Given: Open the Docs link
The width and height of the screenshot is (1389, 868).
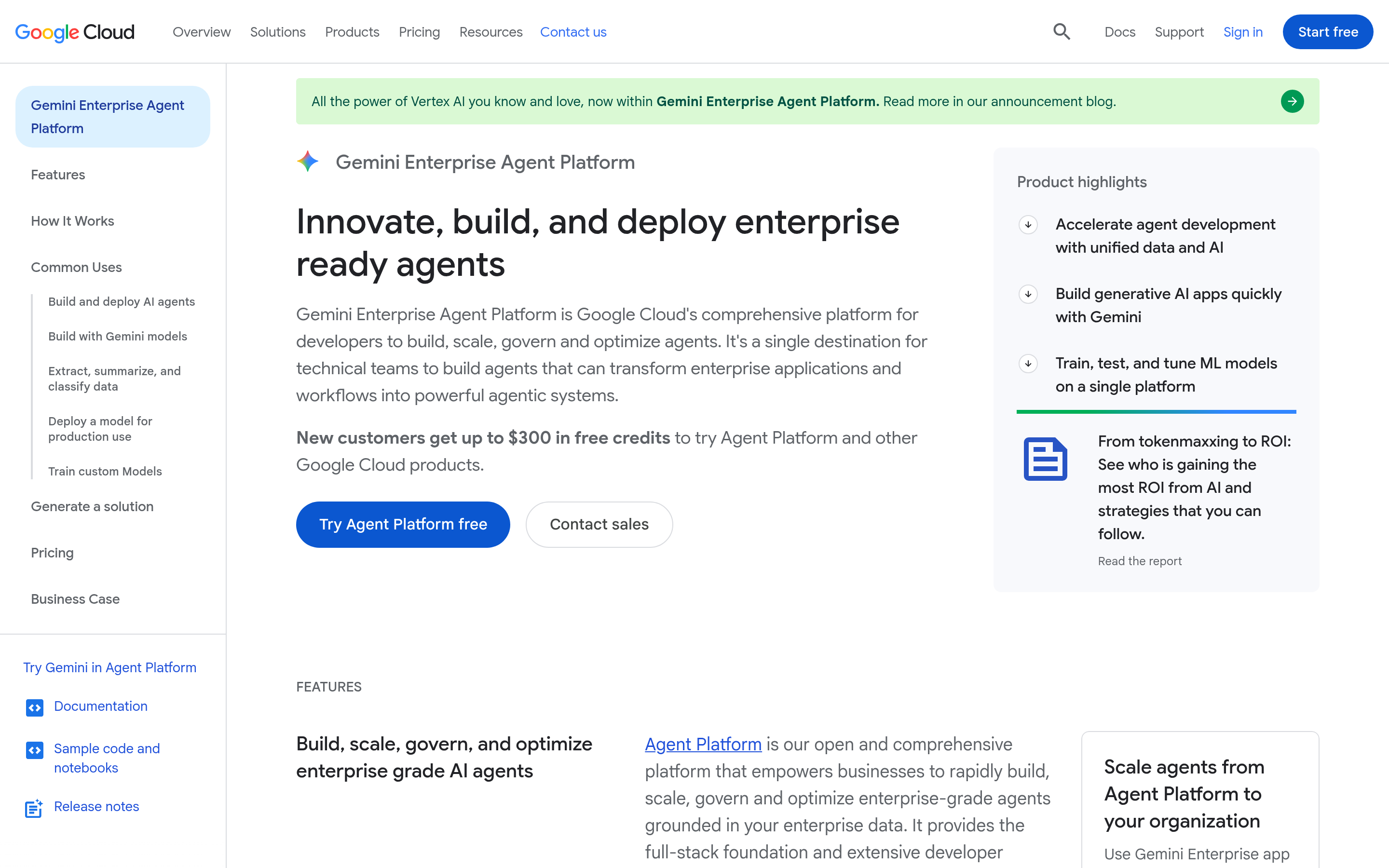Looking at the screenshot, I should tap(1120, 32).
